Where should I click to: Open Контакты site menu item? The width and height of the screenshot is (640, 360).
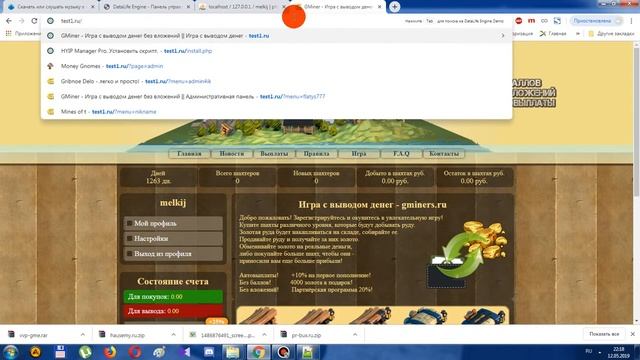(x=444, y=154)
